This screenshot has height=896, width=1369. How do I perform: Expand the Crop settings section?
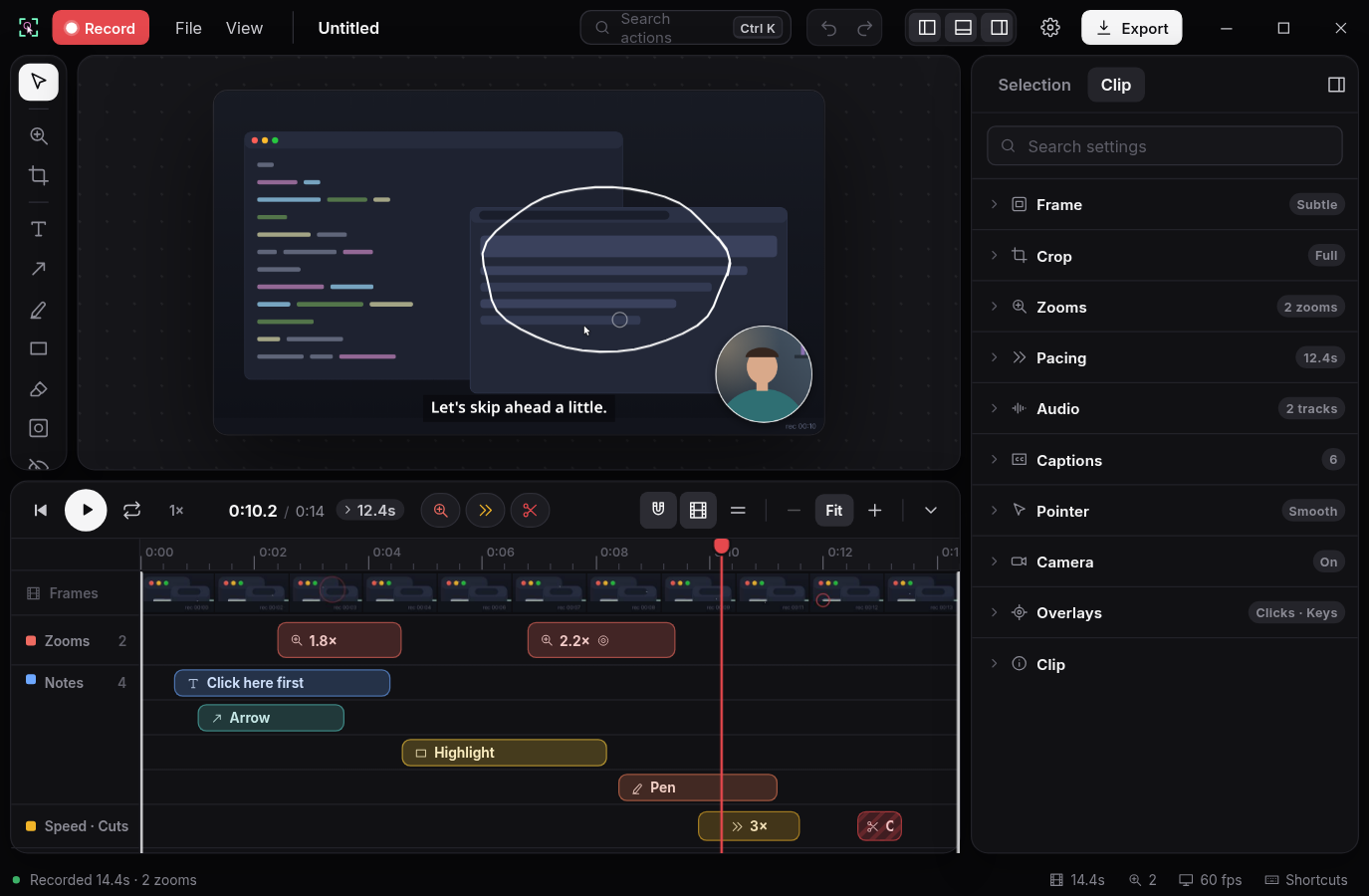click(x=1165, y=256)
